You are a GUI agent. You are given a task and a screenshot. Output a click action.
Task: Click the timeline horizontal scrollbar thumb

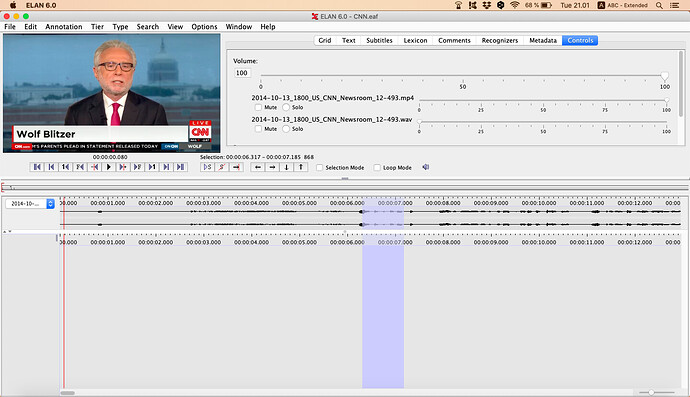point(68,393)
